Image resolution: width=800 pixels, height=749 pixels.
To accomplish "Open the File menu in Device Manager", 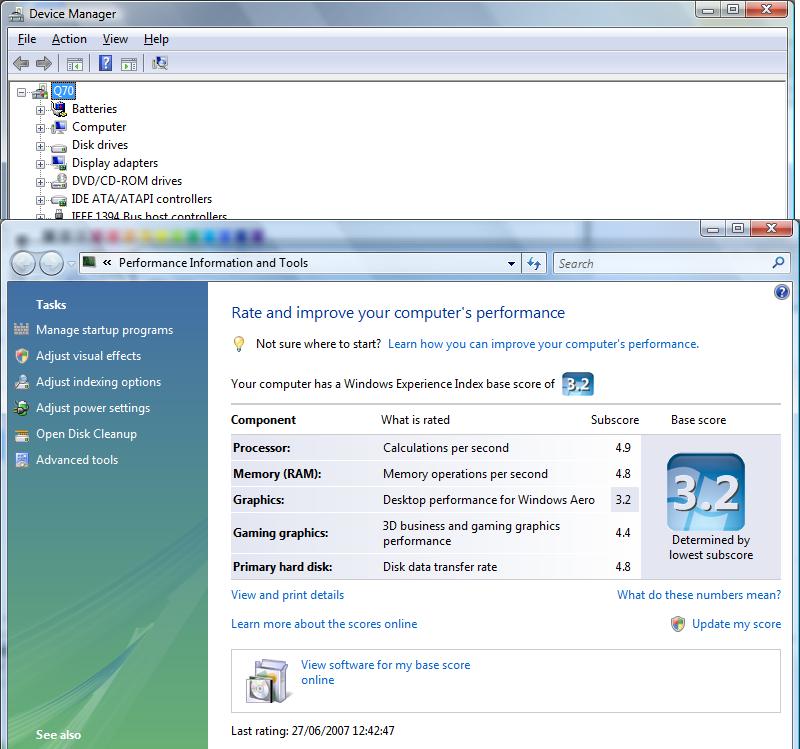I will pos(27,39).
